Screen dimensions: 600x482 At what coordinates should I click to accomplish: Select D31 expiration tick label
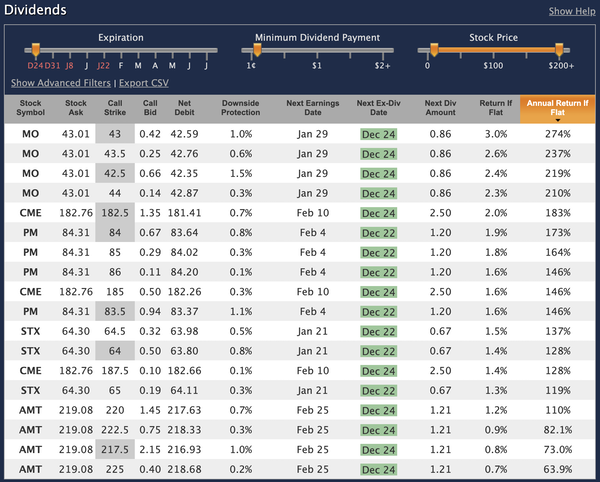[x=52, y=66]
